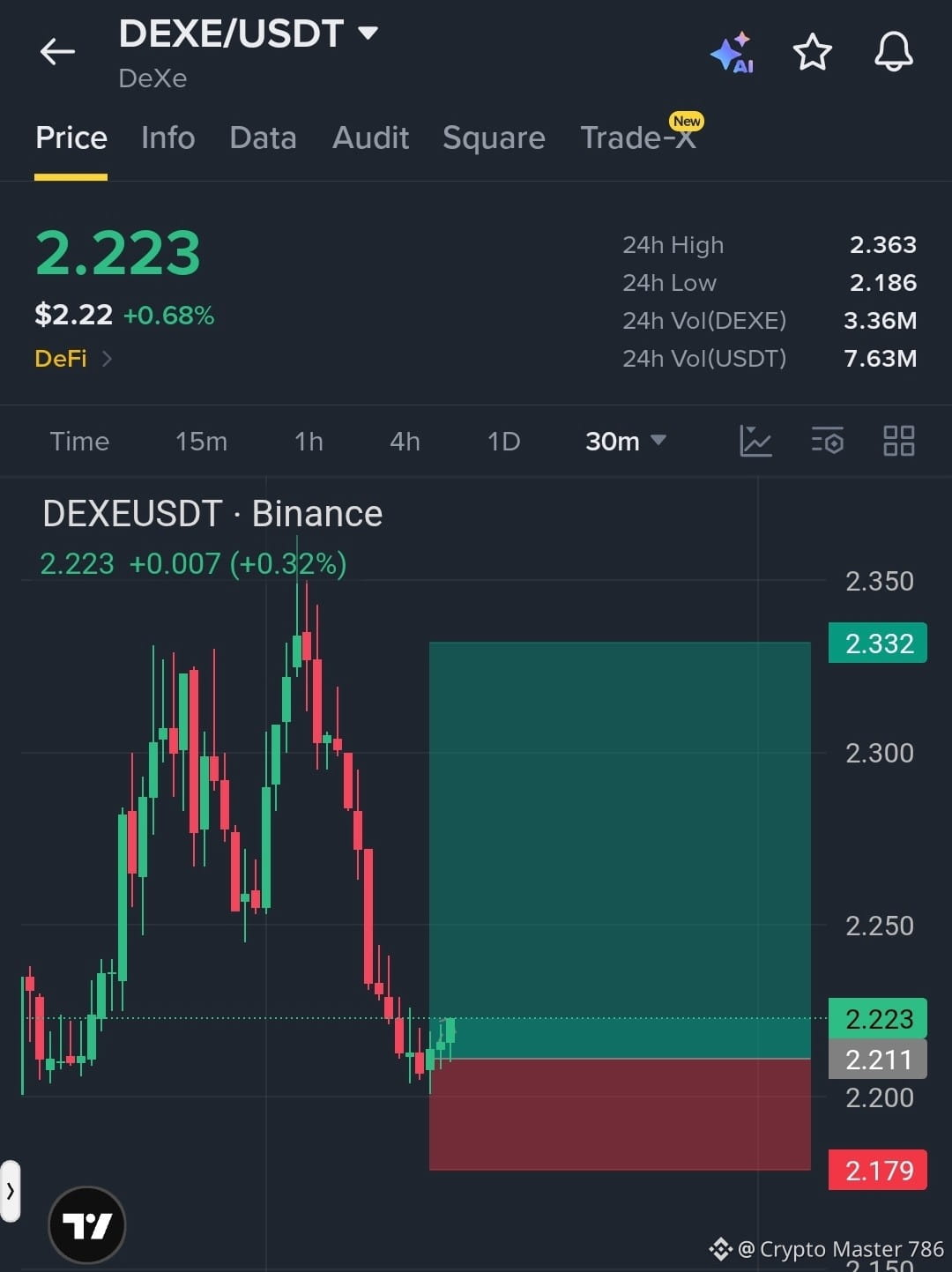This screenshot has height=1272, width=952.
Task: Tap the TradingView logo button
Action: point(87,1224)
